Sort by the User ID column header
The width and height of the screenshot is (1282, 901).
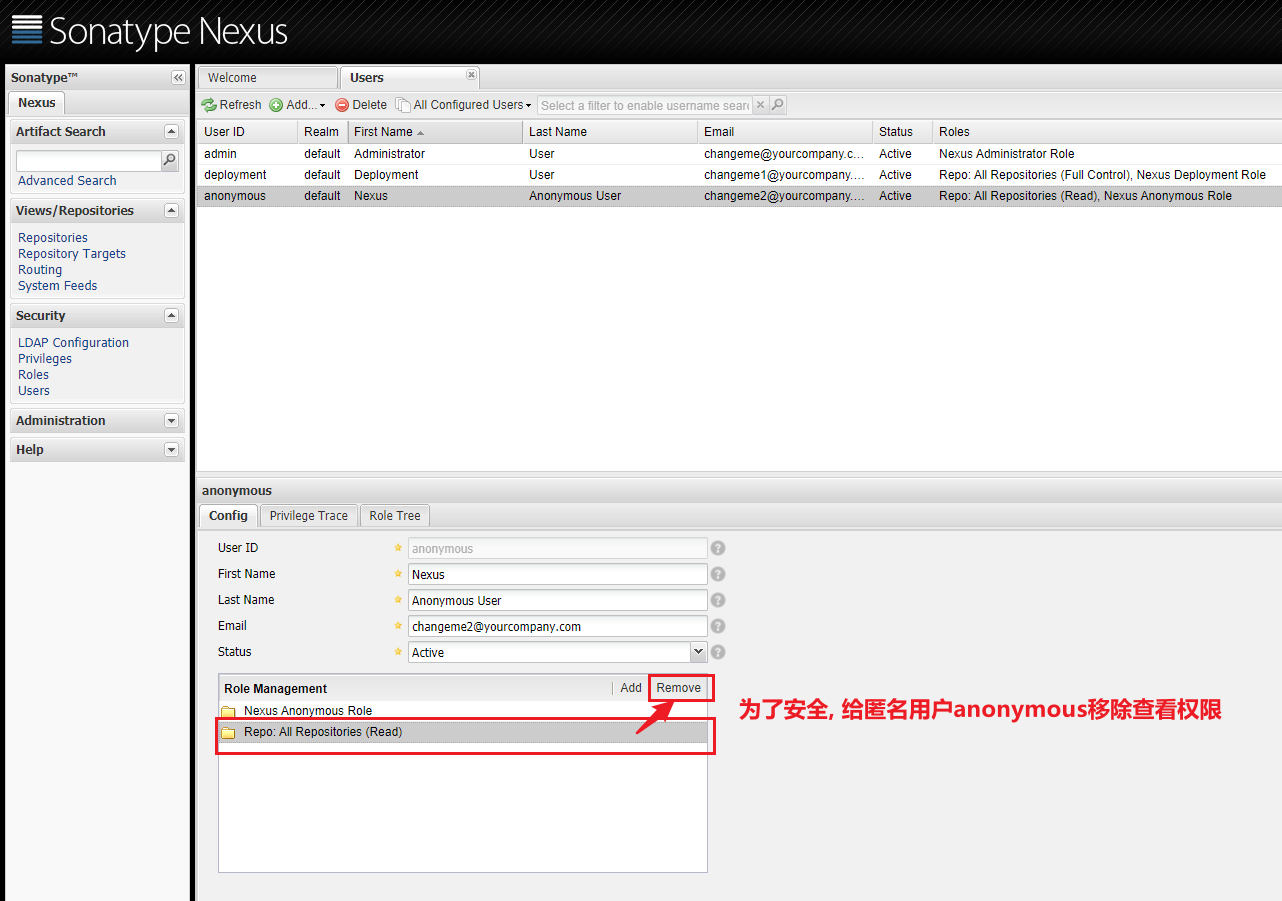pyautogui.click(x=247, y=132)
